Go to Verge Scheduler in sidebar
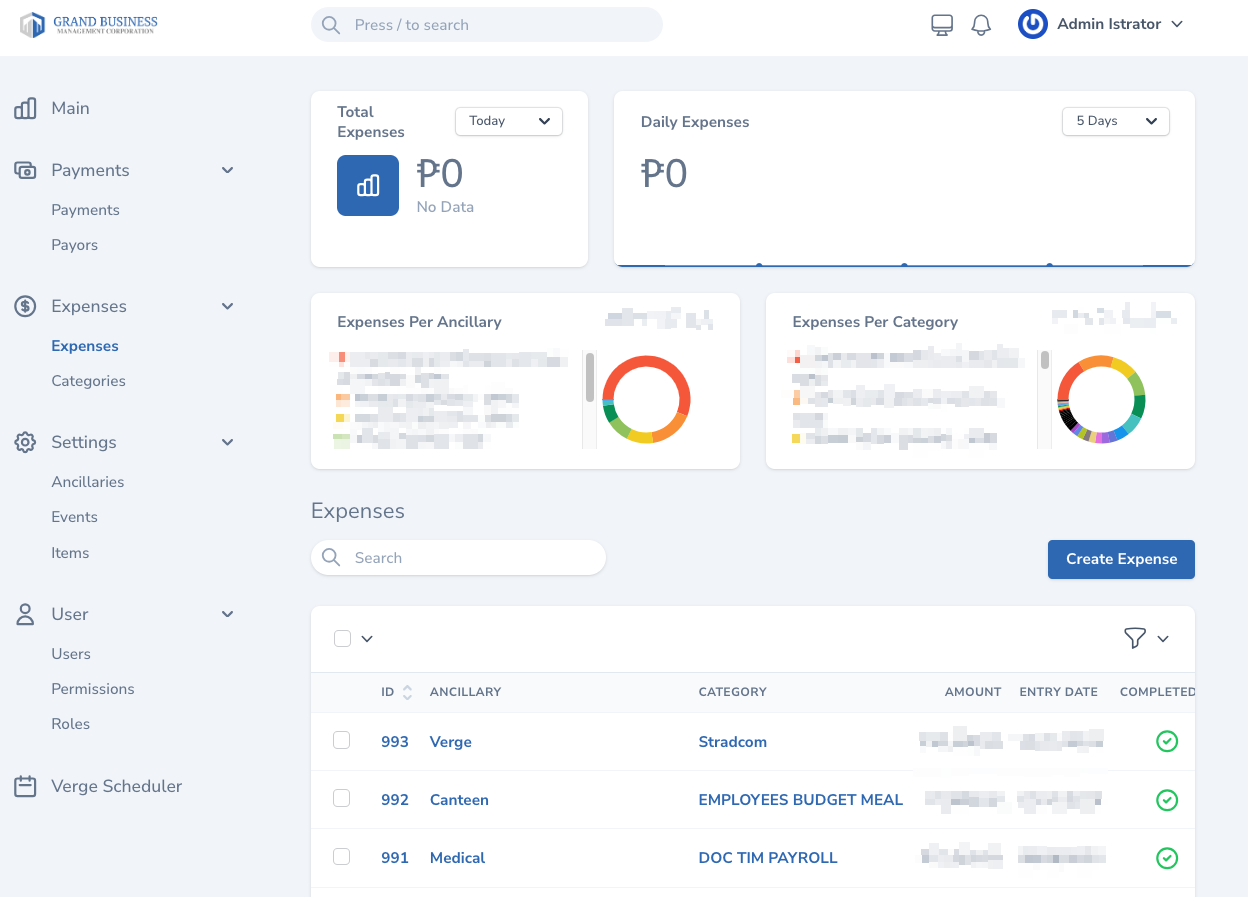The height and width of the screenshot is (897, 1248). click(116, 786)
